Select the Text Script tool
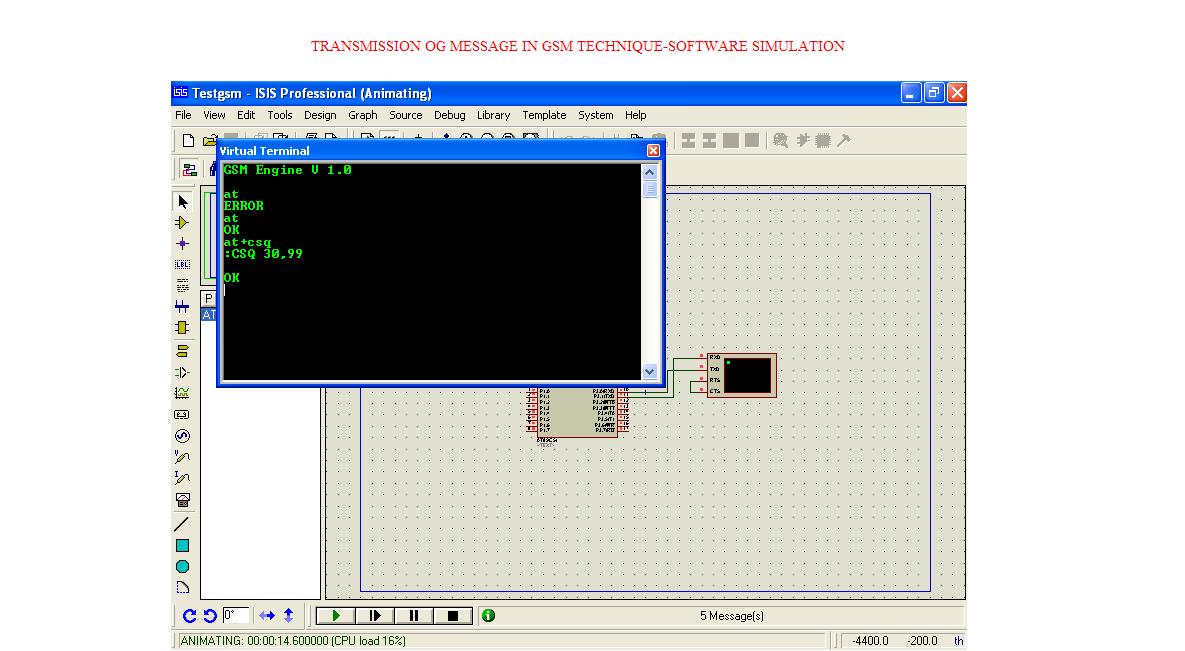The image size is (1185, 651). (182, 285)
